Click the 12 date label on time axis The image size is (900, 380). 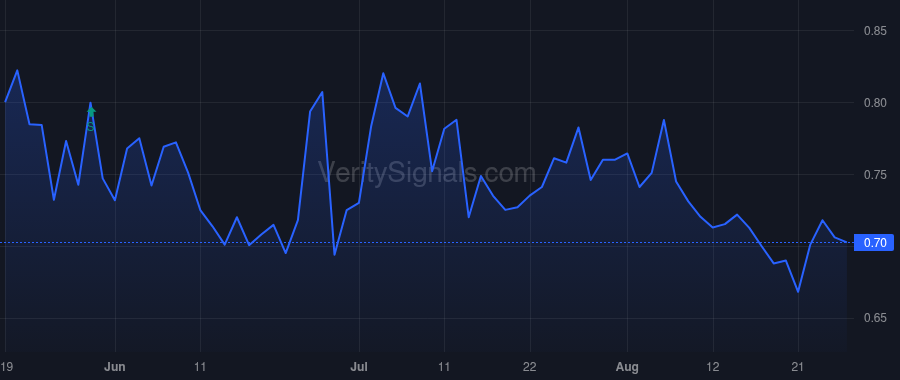[x=712, y=366]
